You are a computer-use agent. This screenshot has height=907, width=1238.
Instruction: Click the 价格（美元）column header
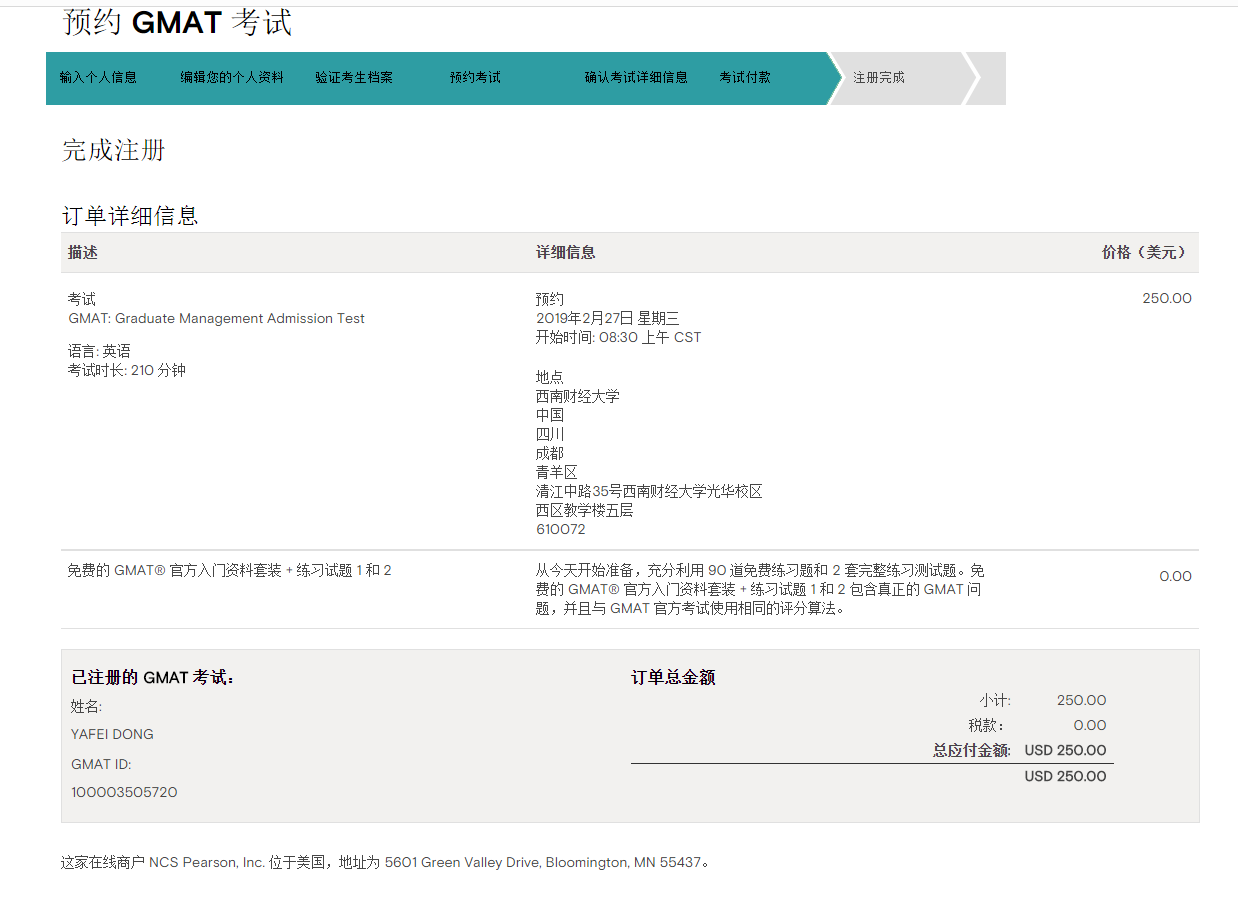pos(1144,252)
